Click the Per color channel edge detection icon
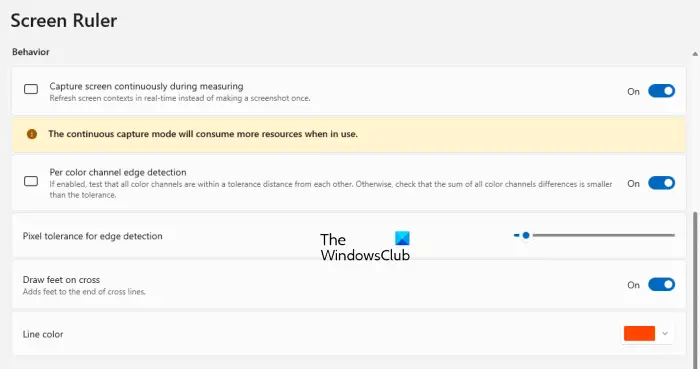 [x=31, y=181]
